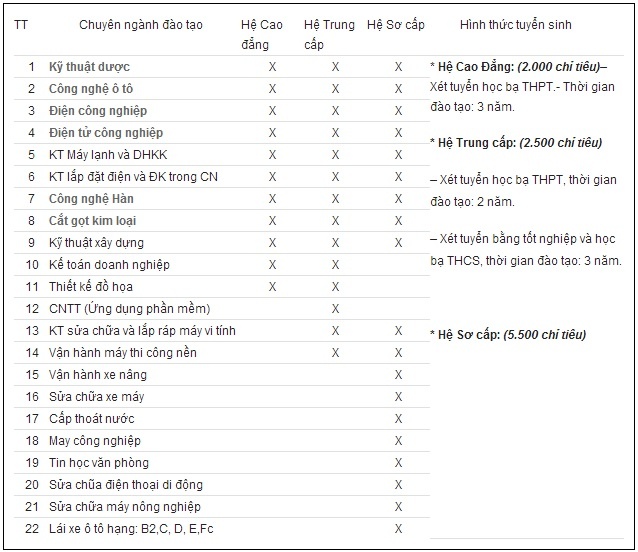This screenshot has width=638, height=552.
Task: Click the X mark in the CNTT row
Action: point(335,309)
